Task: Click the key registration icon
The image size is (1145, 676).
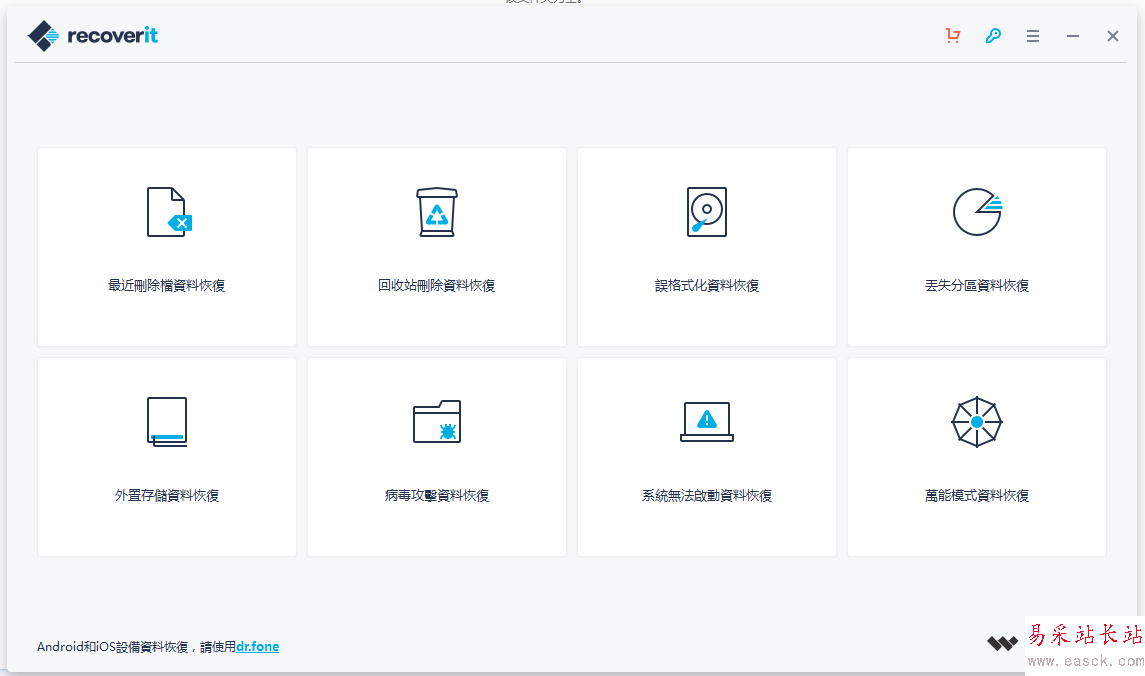Action: pos(993,36)
